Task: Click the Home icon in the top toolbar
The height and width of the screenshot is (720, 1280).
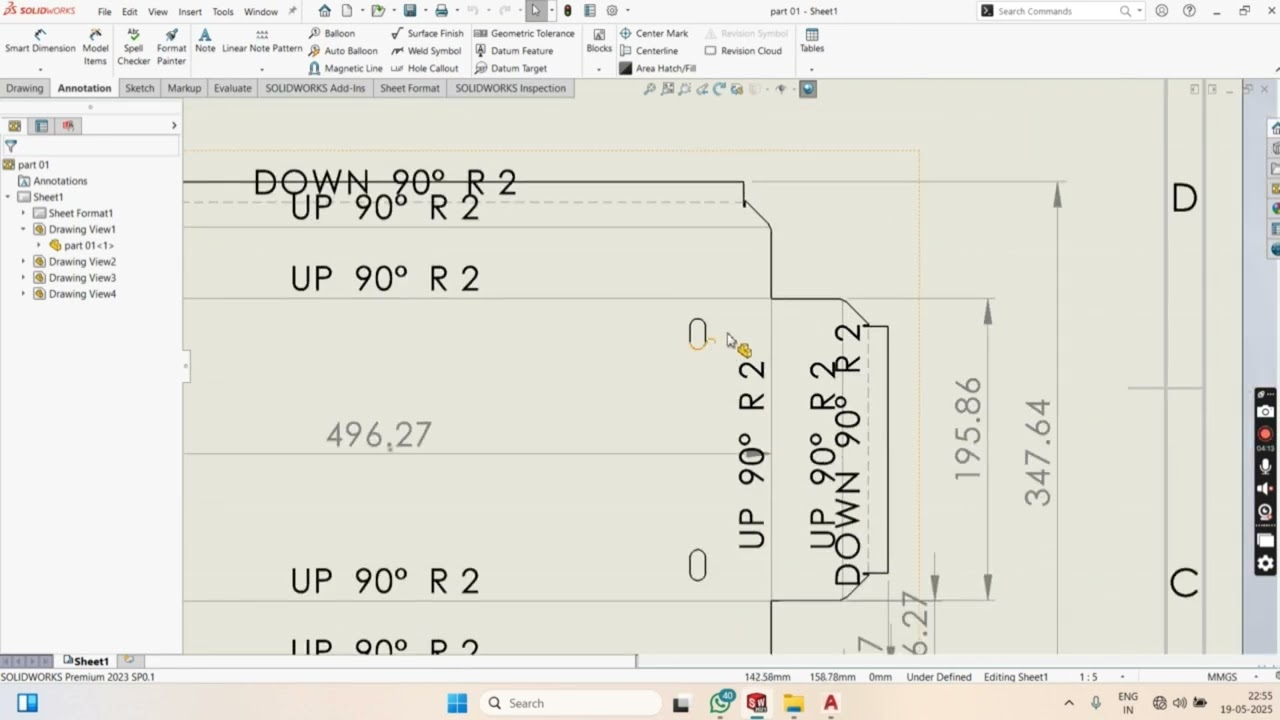Action: click(x=324, y=11)
